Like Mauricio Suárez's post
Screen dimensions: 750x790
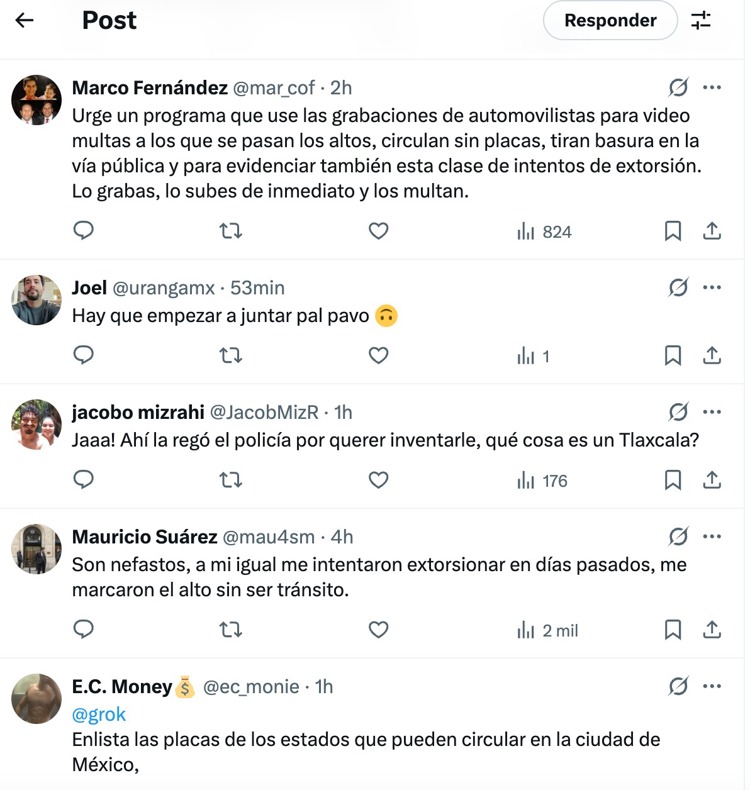pos(378,630)
